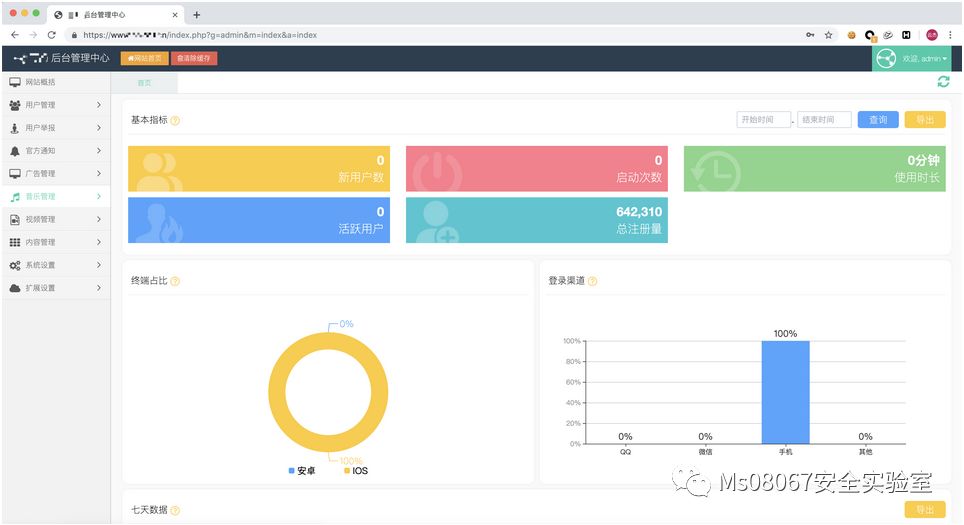964x525 pixels.
Task: Click the 网站概括 monitor icon
Action: tap(15, 82)
